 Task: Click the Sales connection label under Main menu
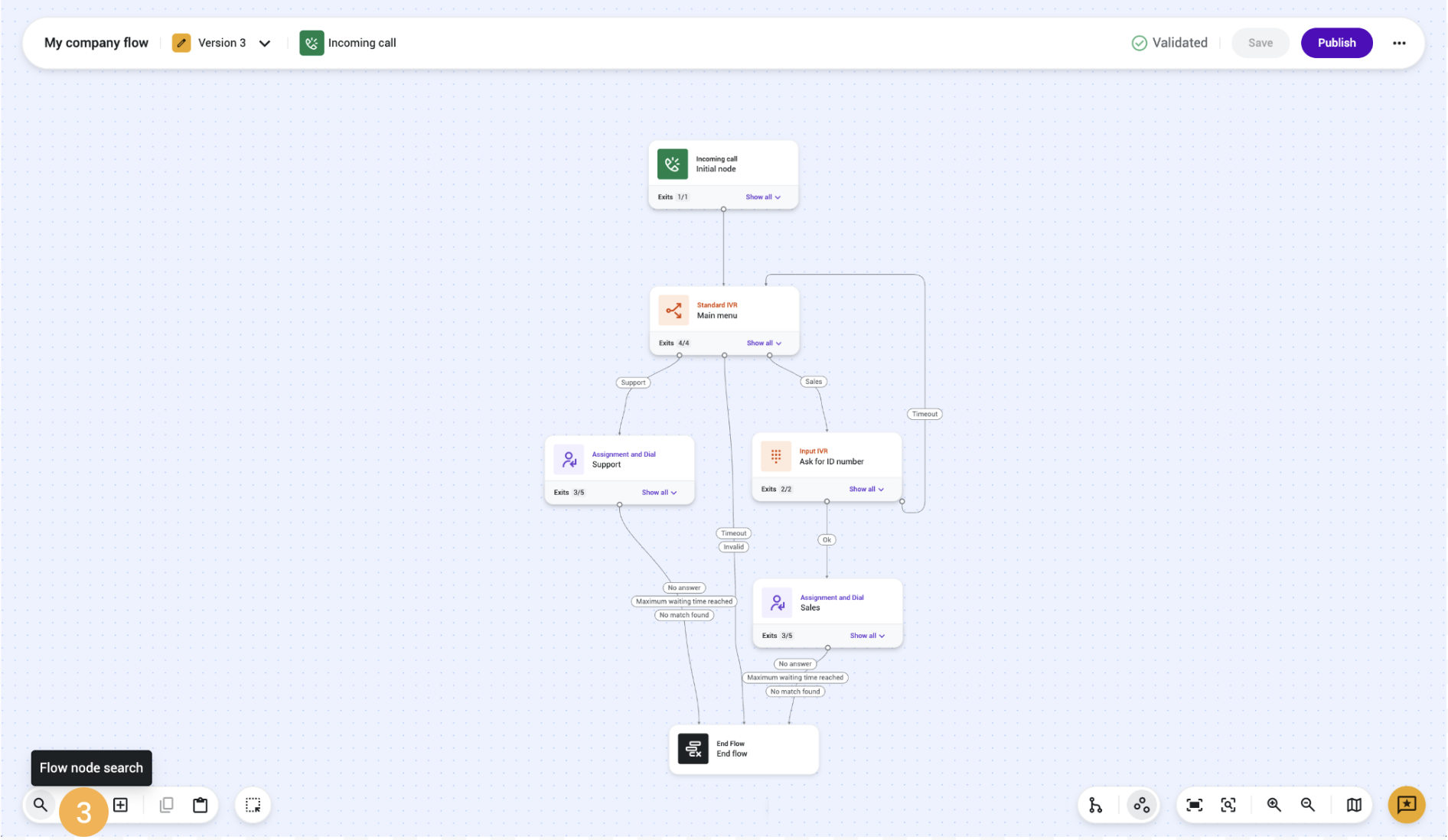(814, 382)
